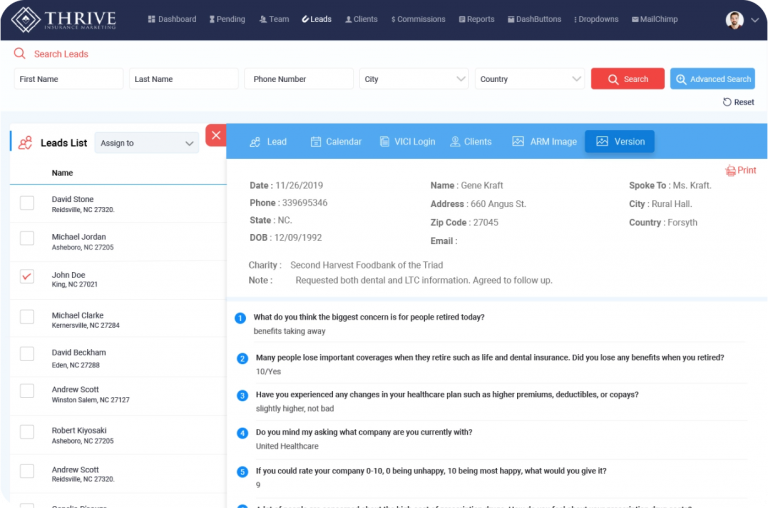This screenshot has height=508, width=768.
Task: Click the question number 4 badge
Action: pyautogui.click(x=242, y=433)
